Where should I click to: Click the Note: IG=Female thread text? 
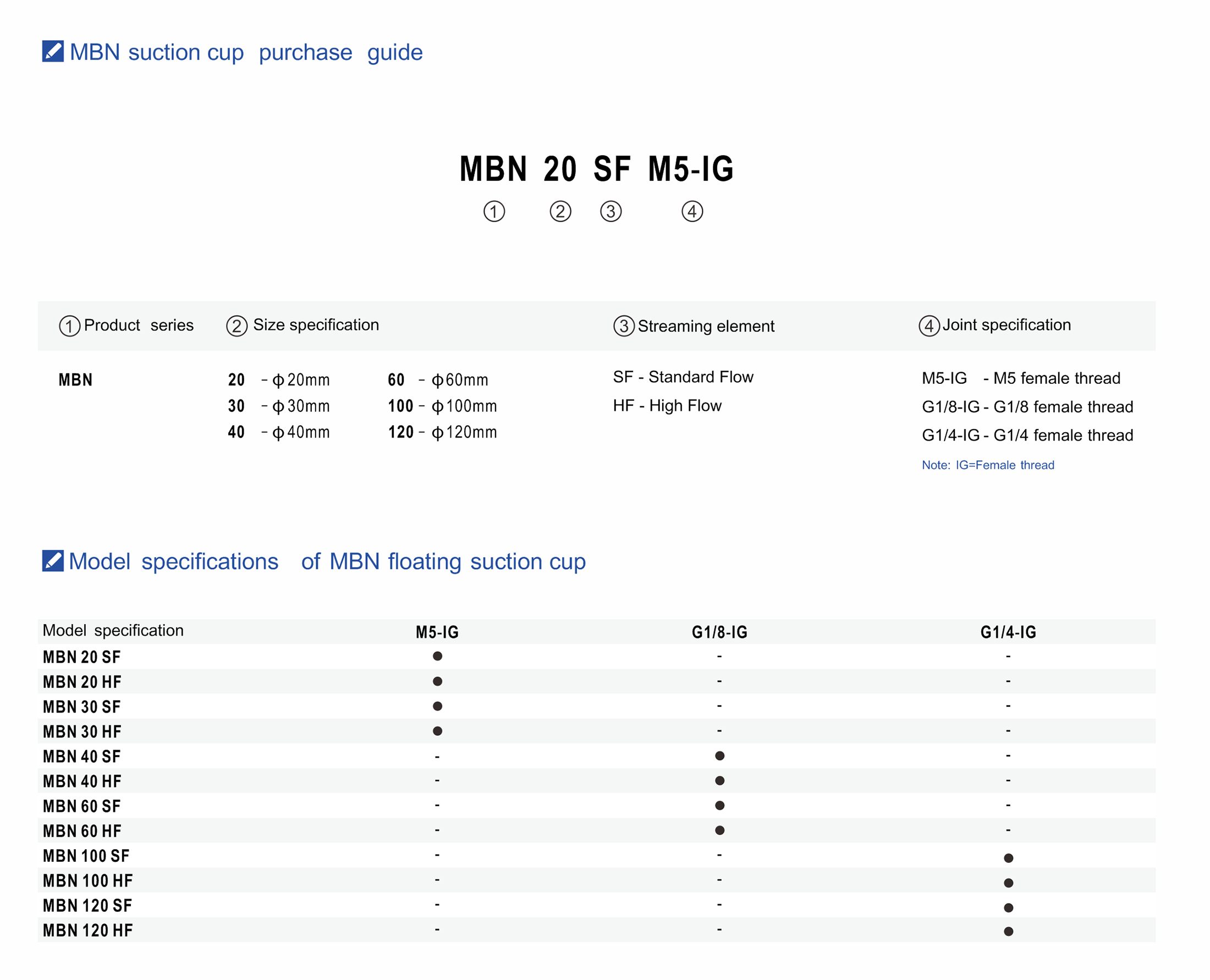pos(988,465)
